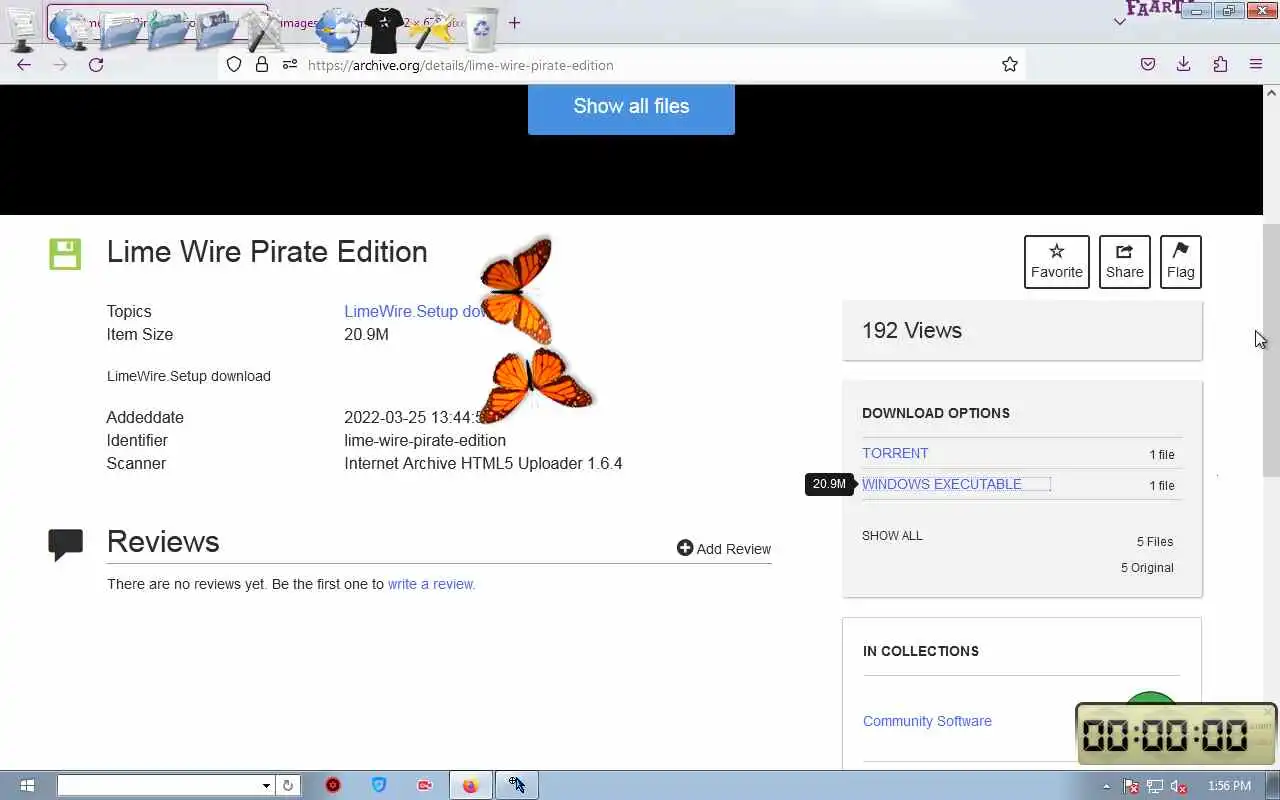Screen dimensions: 1280x800
Task: Click the Recycle Bin dock icon
Action: (482, 30)
